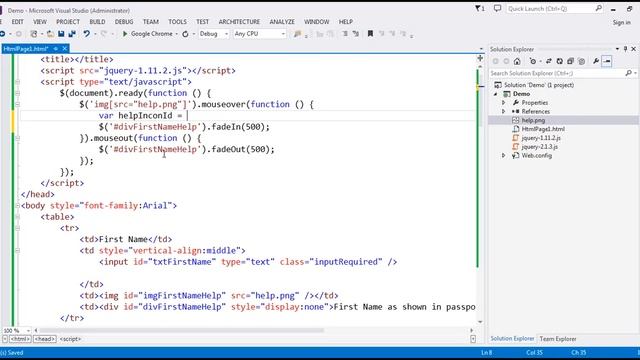Click the bookmark icon in toolbar
Image resolution: width=640 pixels, height=360 pixels.
(x=370, y=34)
